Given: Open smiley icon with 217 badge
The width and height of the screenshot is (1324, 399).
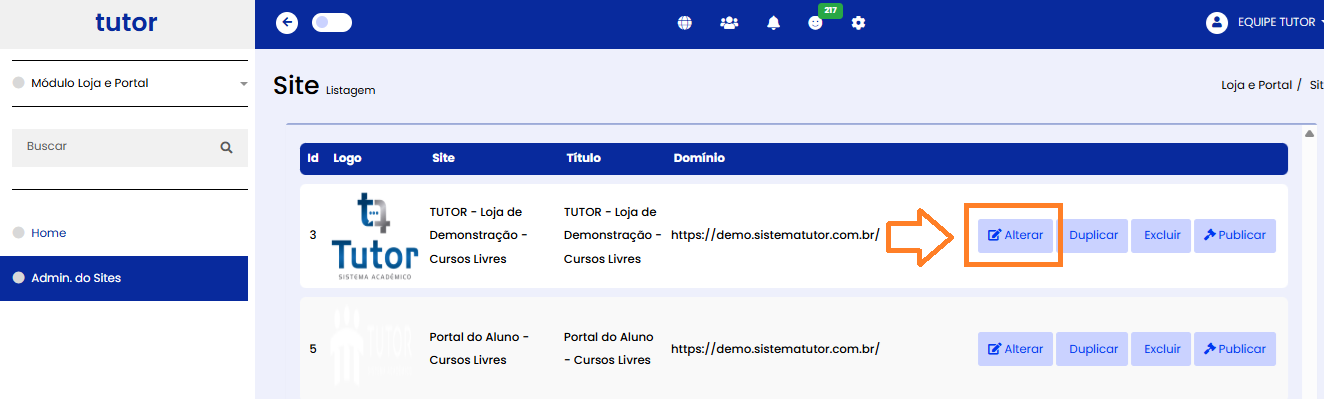Looking at the screenshot, I should 816,23.
